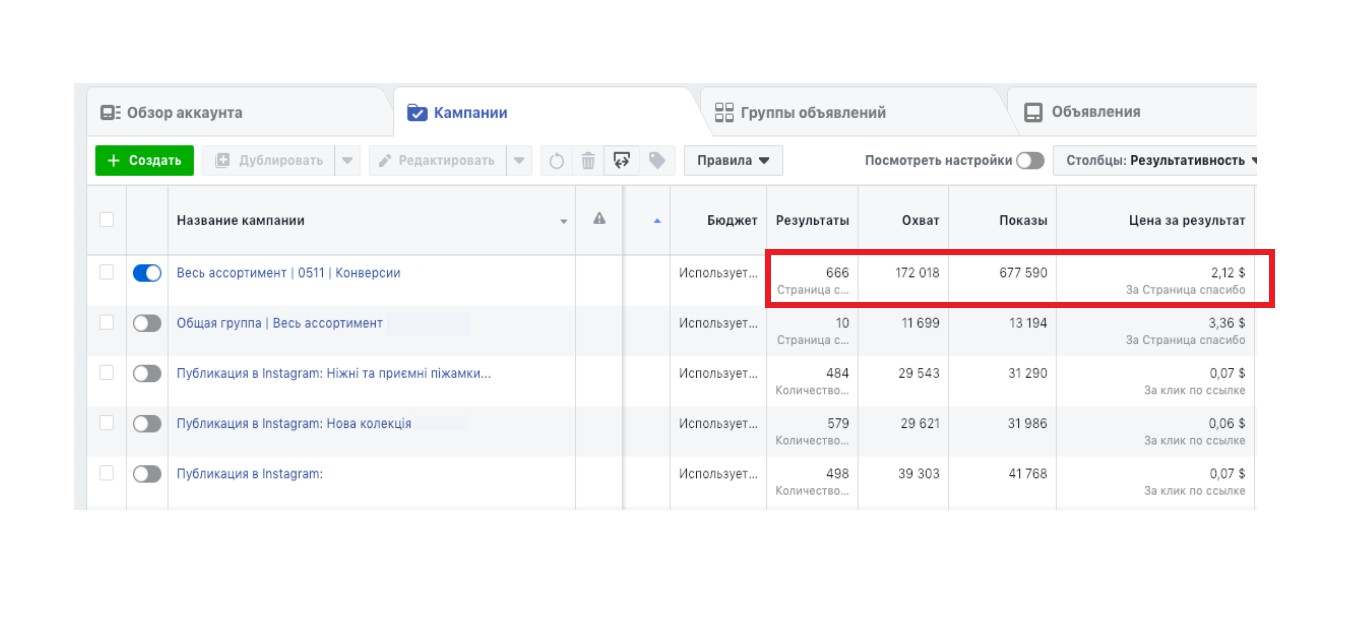Enable the Общая группа campaign toggle
Screen dimensions: 1350x629
coord(147,323)
